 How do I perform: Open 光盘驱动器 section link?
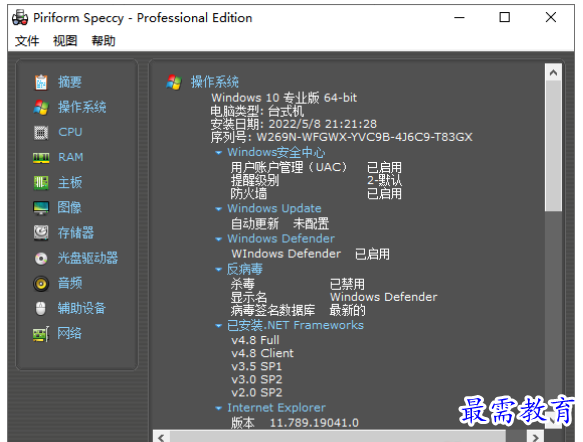[88, 258]
